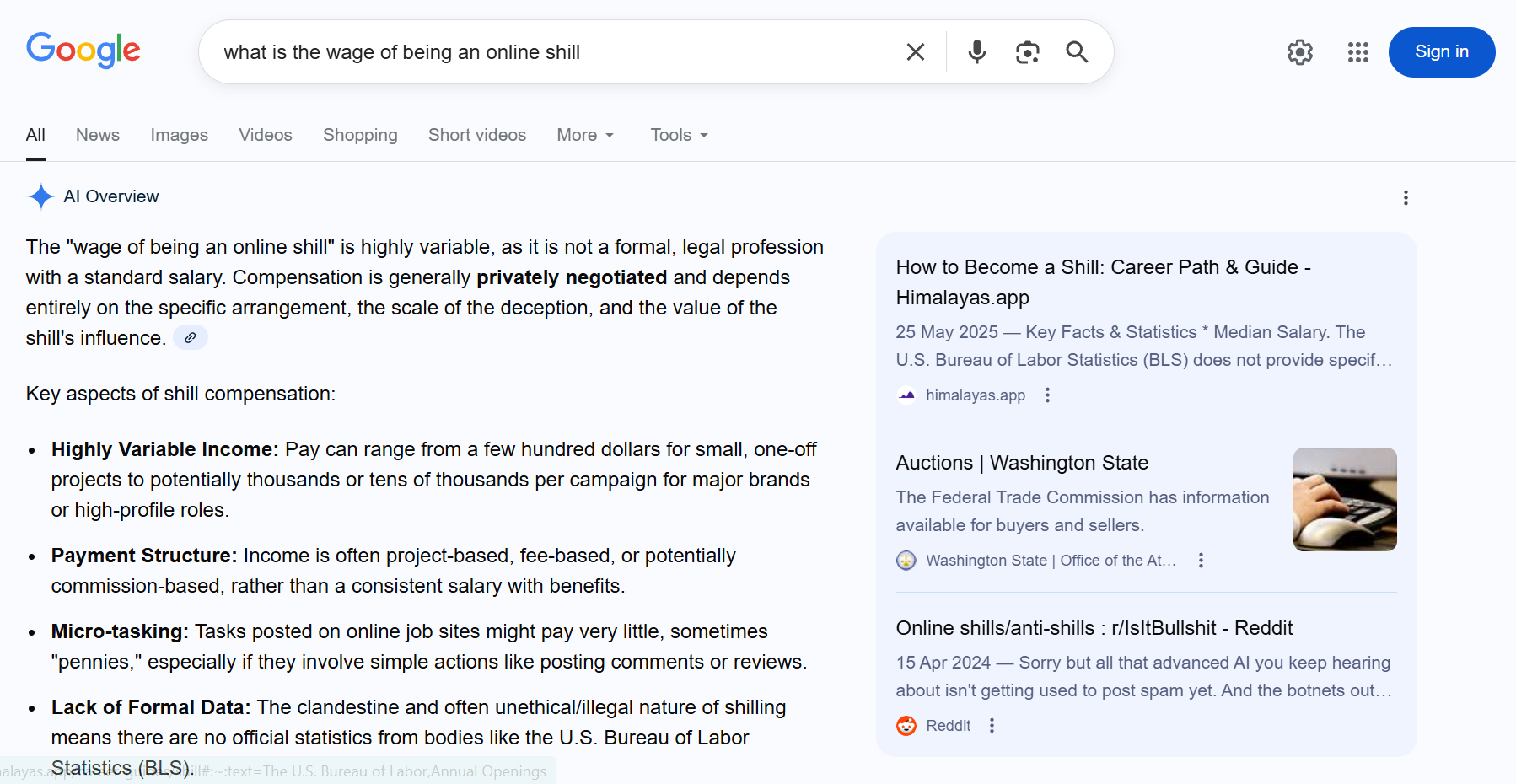
Task: Open options menu next to himalayas.app
Action: [x=1047, y=395]
